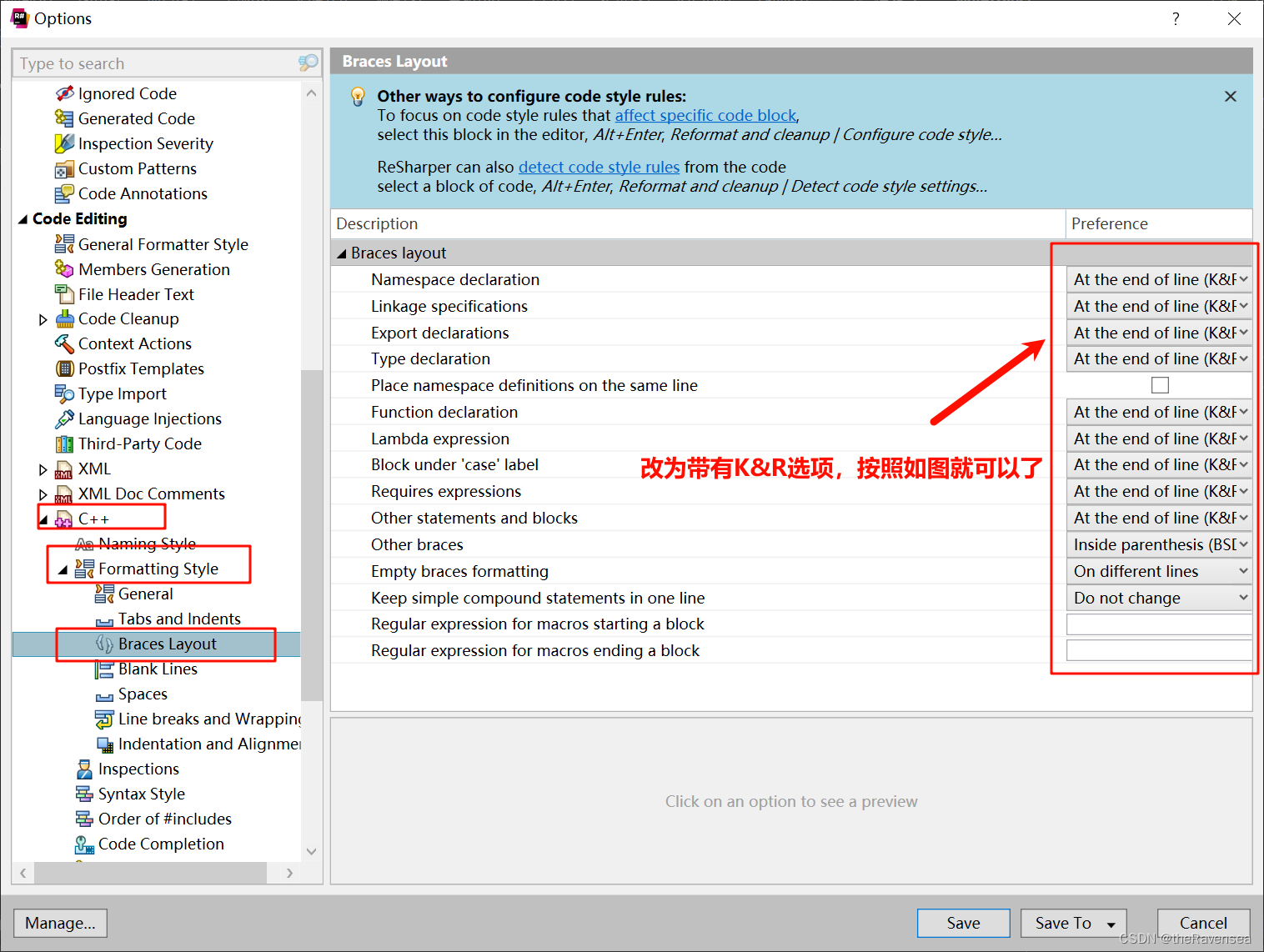Open Function declaration preference dropdown
Viewport: 1264px width, 952px height.
[1160, 412]
